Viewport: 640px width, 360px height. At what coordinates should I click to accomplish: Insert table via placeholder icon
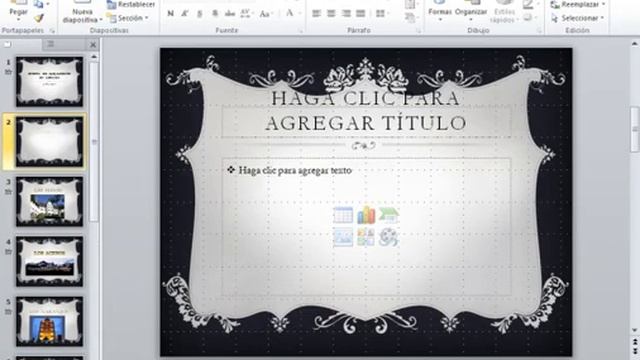point(343,215)
